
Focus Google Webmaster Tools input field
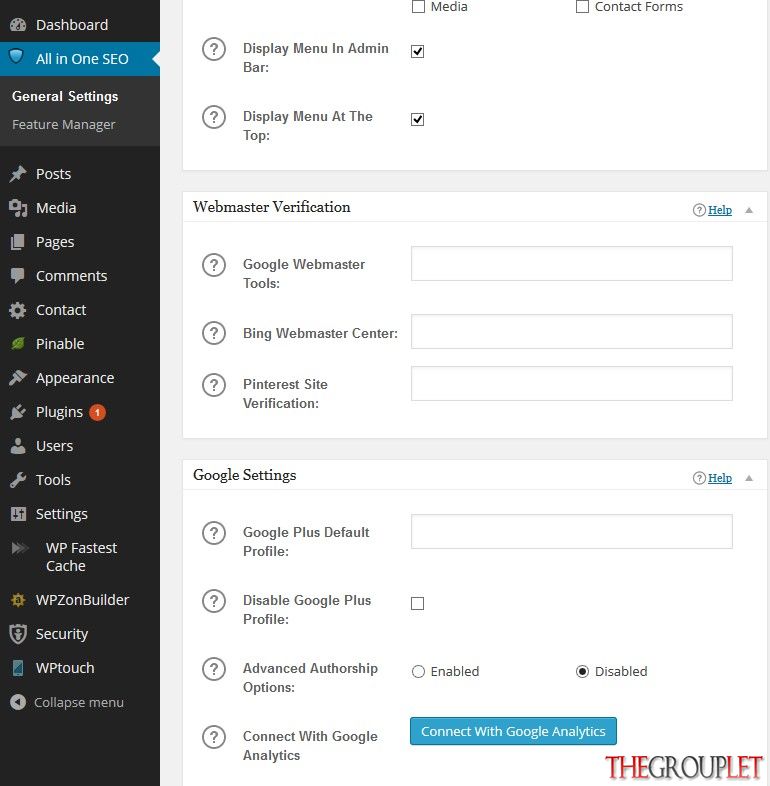(571, 264)
